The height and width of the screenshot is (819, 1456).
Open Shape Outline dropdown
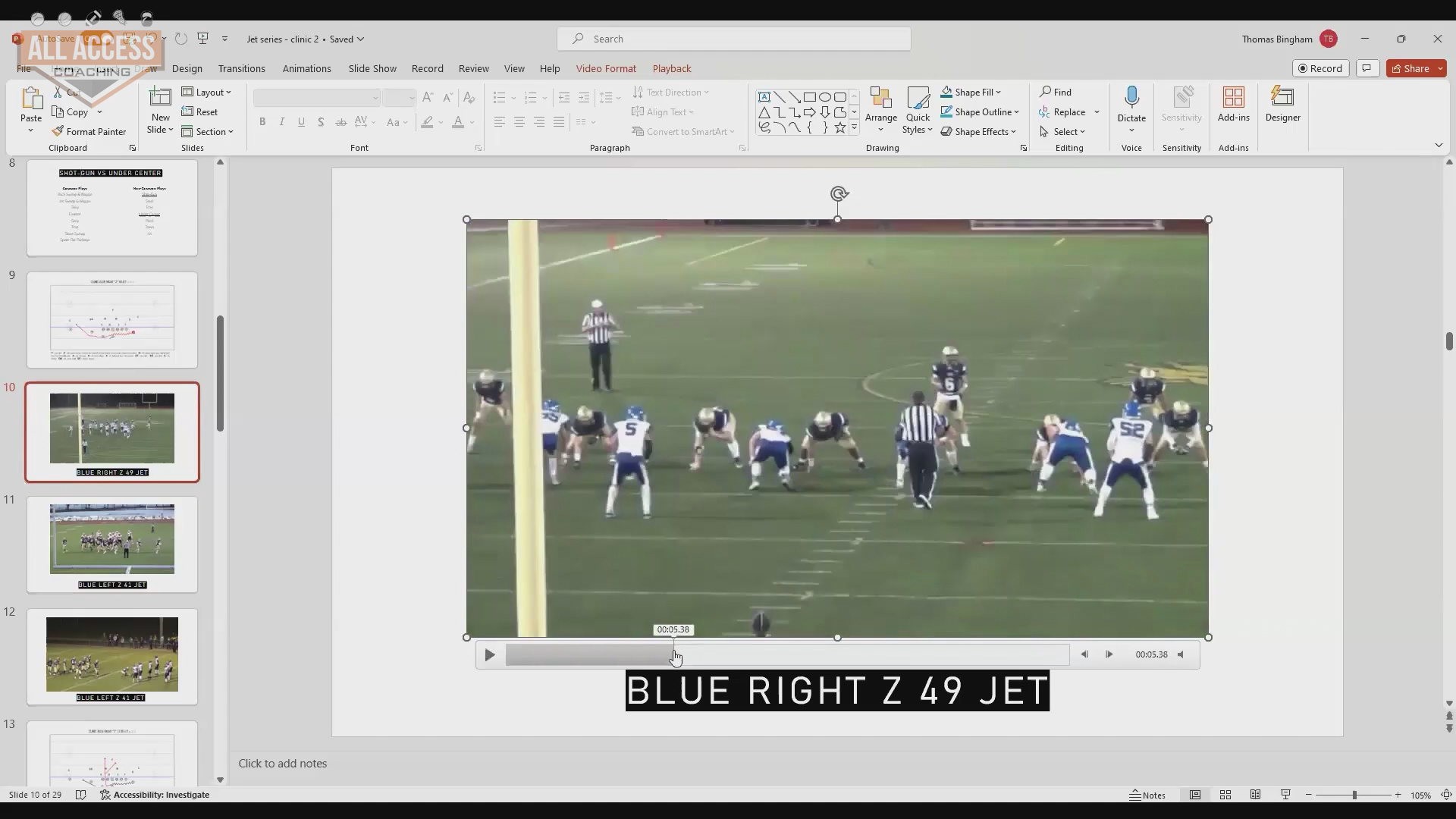(980, 111)
